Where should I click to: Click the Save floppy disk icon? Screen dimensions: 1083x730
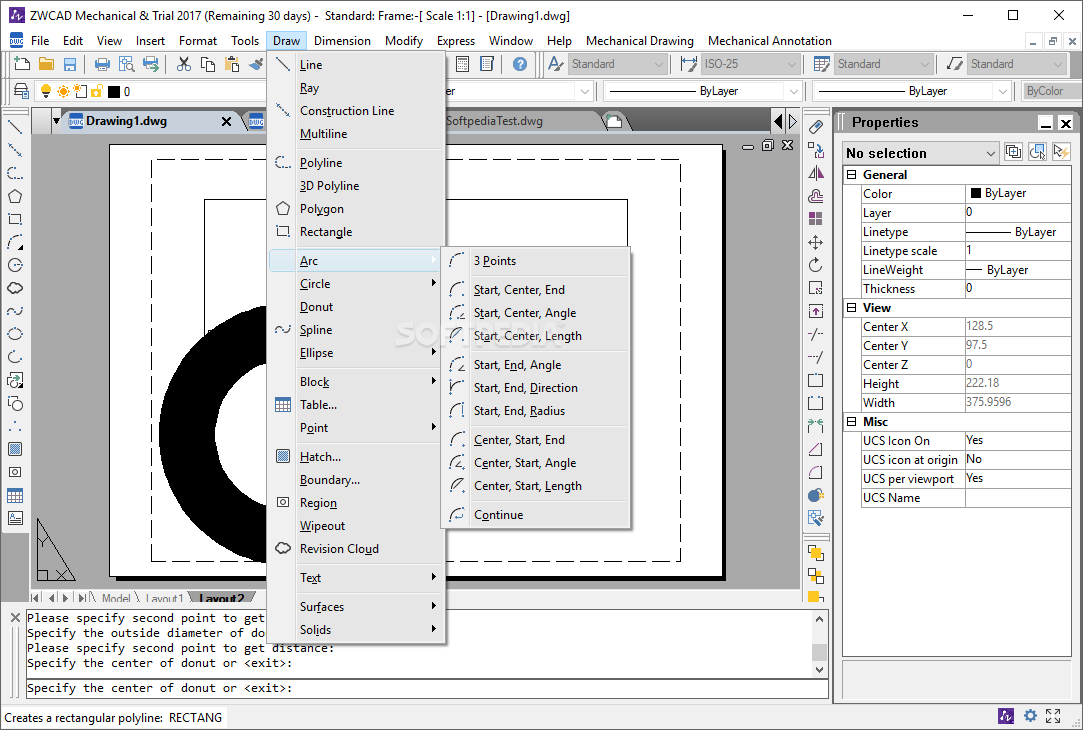(70, 64)
